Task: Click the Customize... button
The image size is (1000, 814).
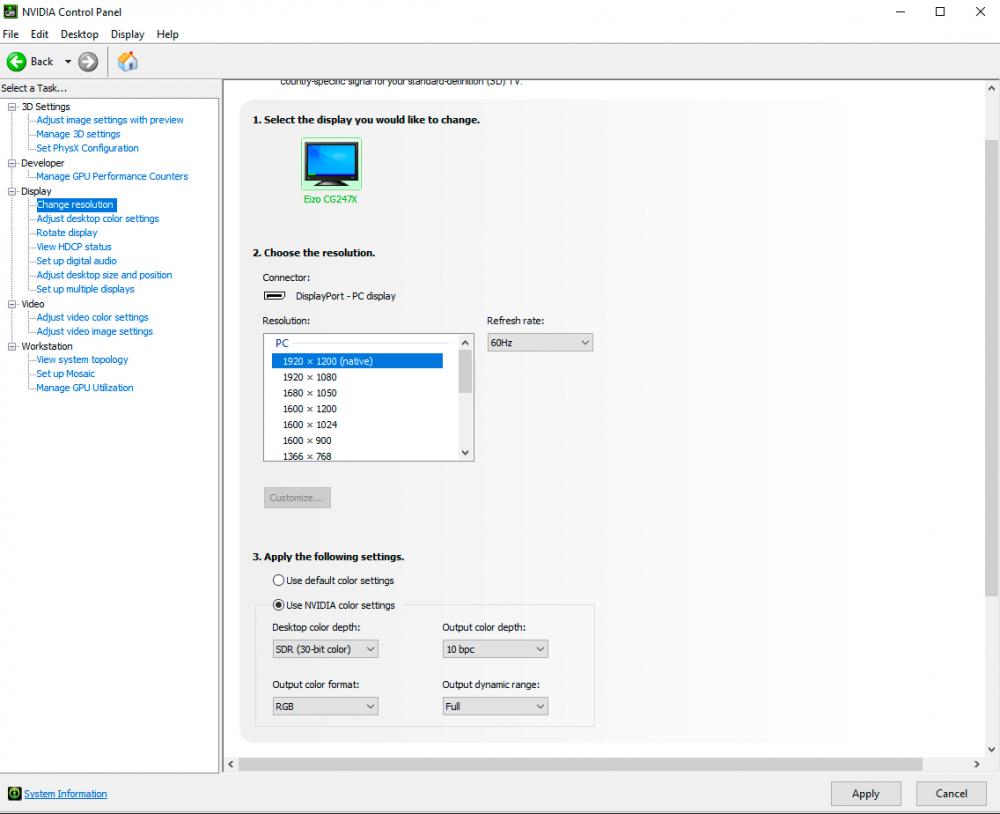Action: 297,498
